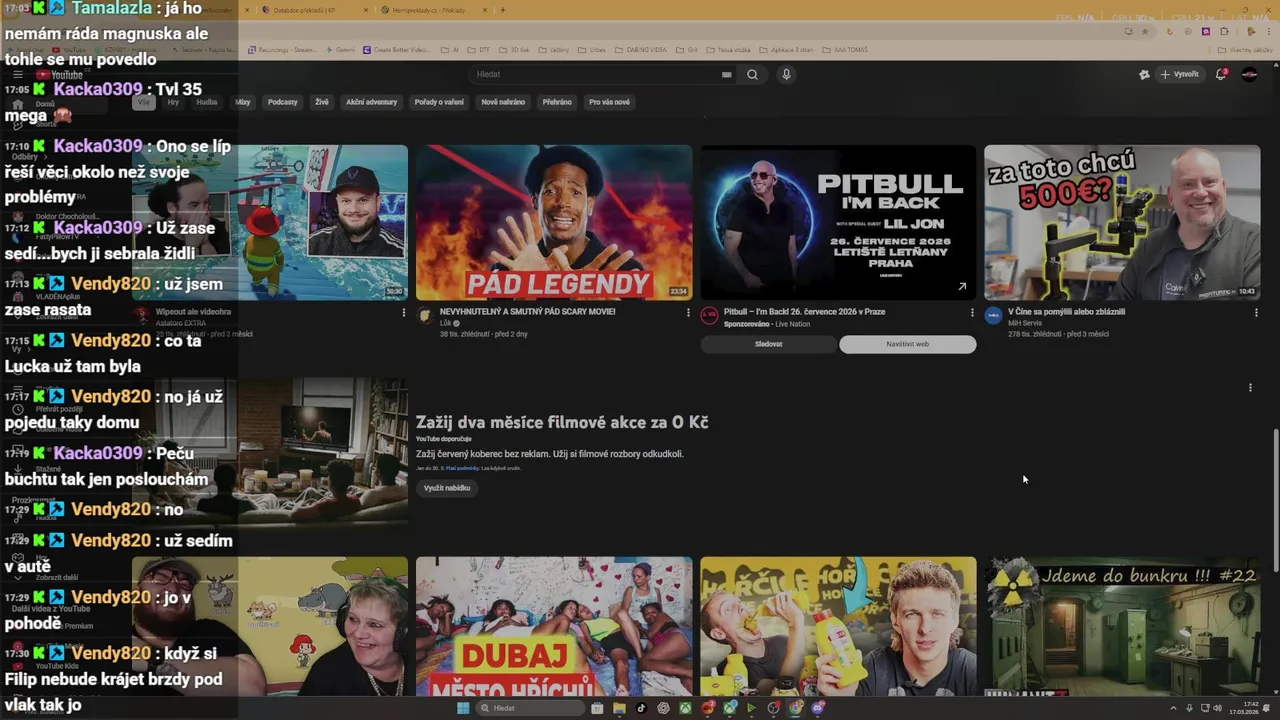
Task: Open options for the film promo banner
Action: coord(1250,388)
